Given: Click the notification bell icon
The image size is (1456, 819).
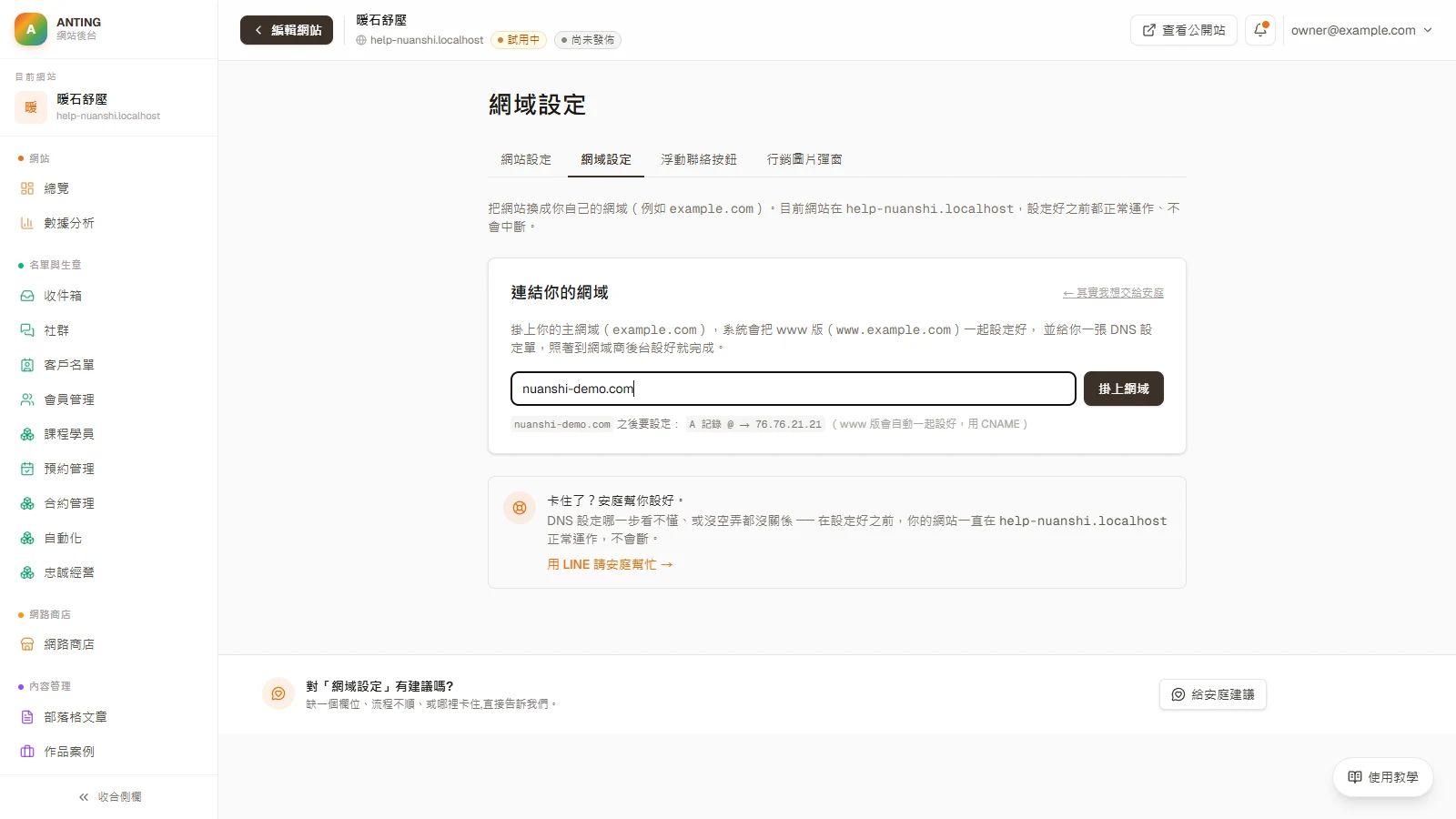Looking at the screenshot, I should click(1260, 30).
